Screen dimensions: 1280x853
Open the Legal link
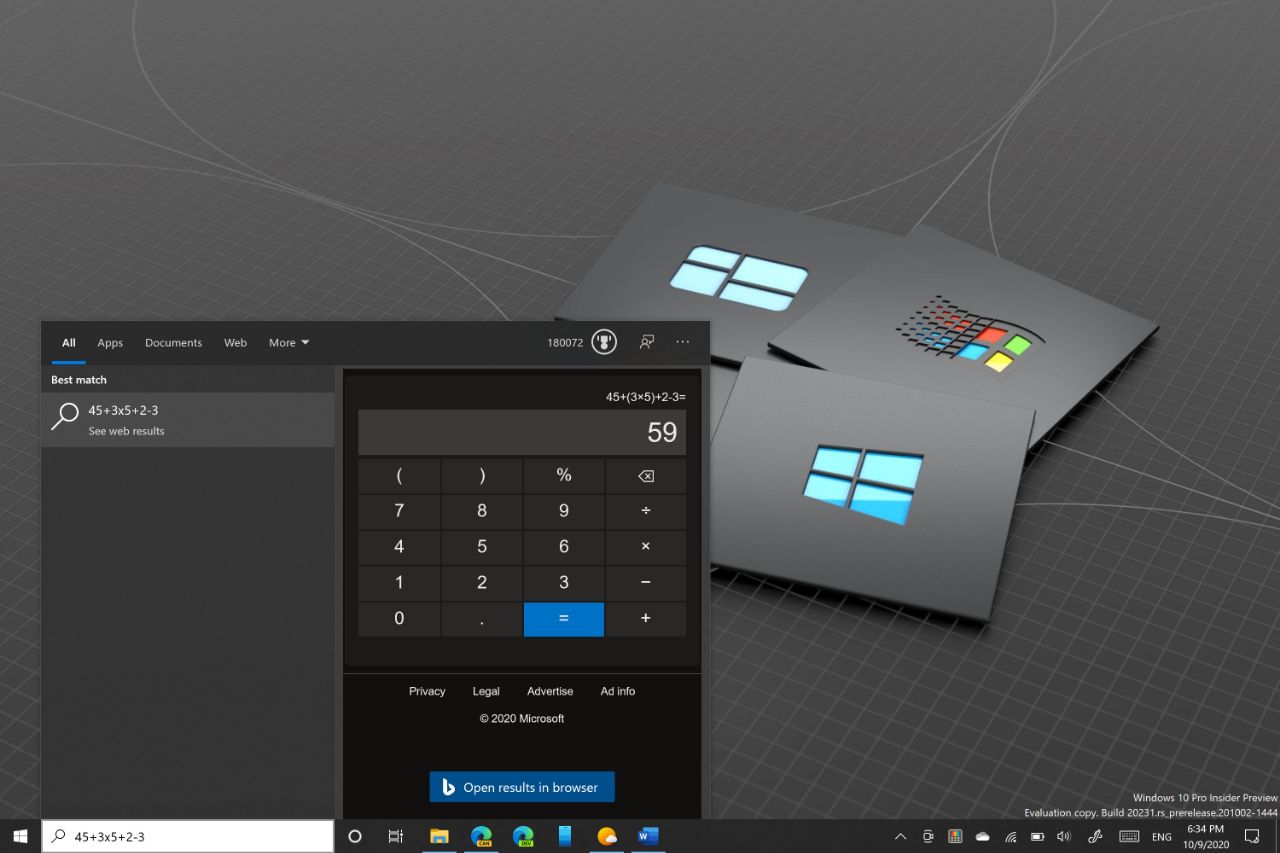[486, 691]
